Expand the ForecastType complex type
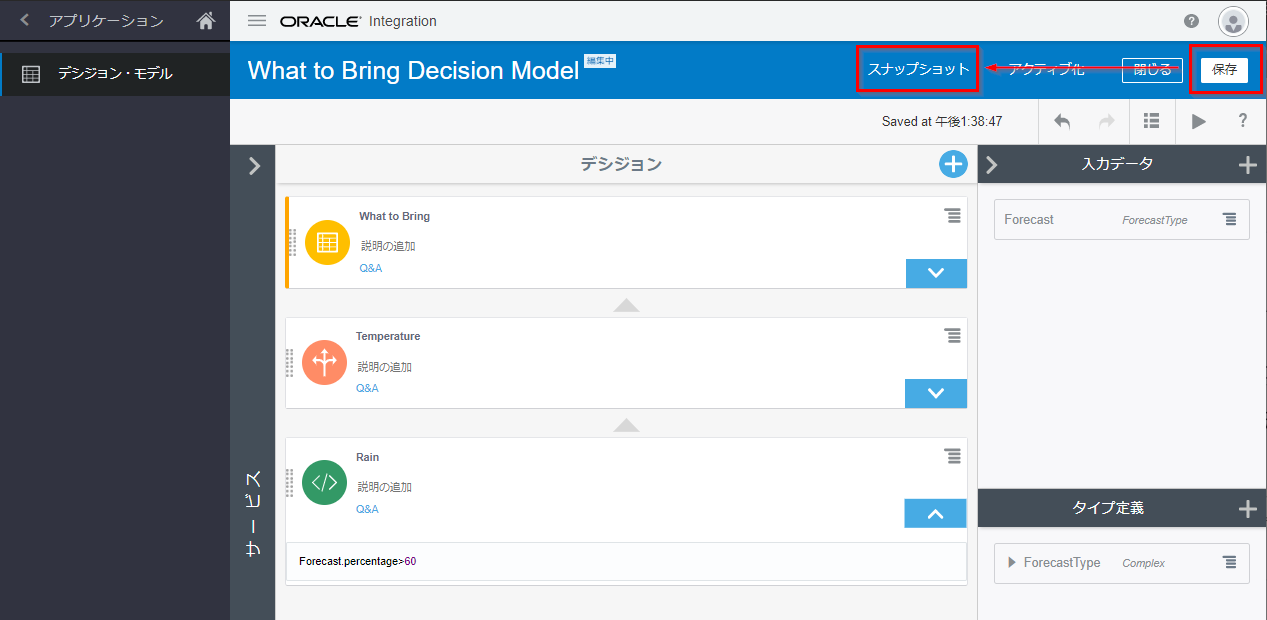The width and height of the screenshot is (1267, 620). click(x=1012, y=563)
